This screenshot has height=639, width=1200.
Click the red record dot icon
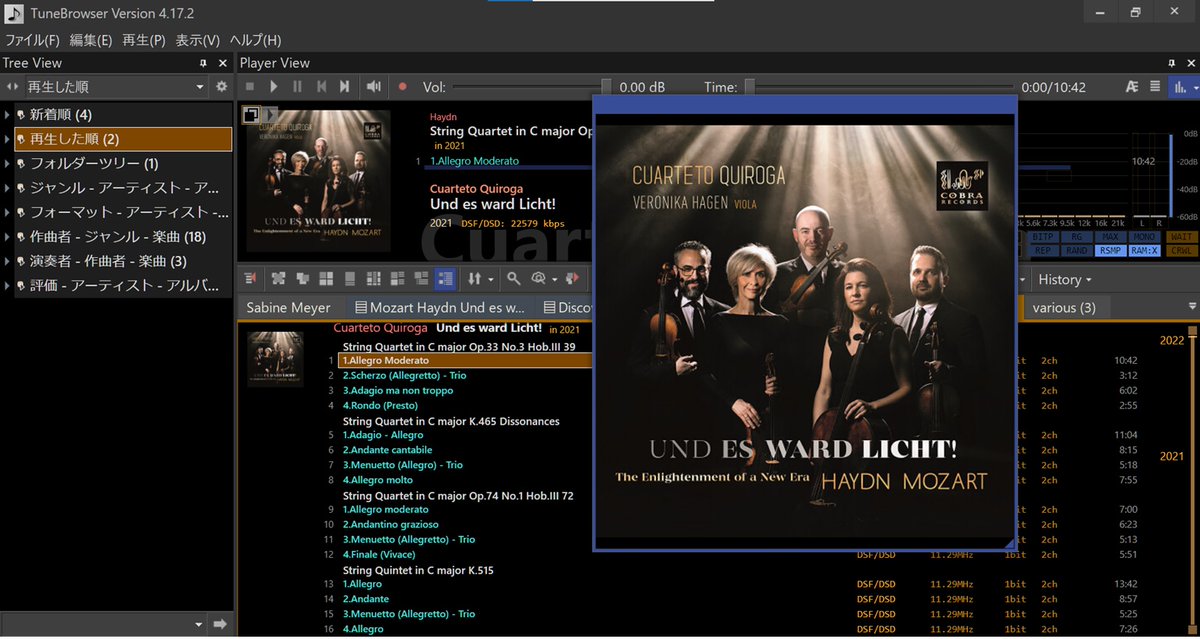(x=402, y=87)
